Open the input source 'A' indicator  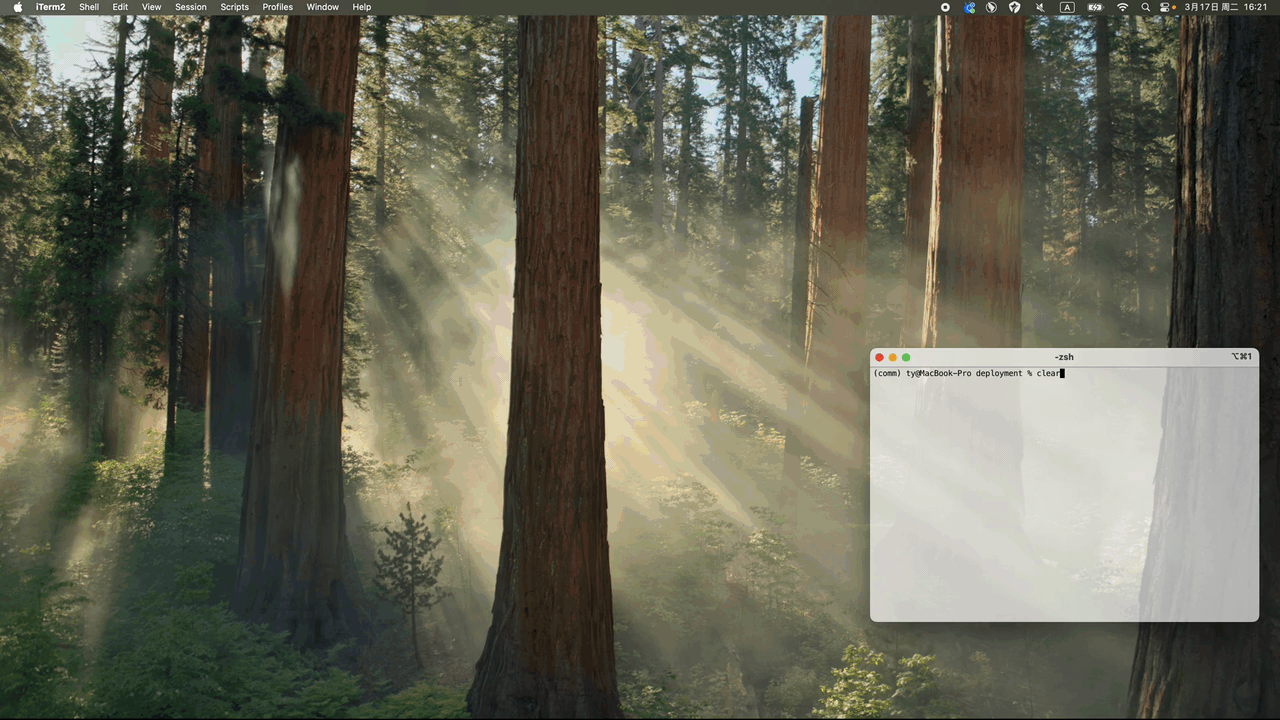1067,7
